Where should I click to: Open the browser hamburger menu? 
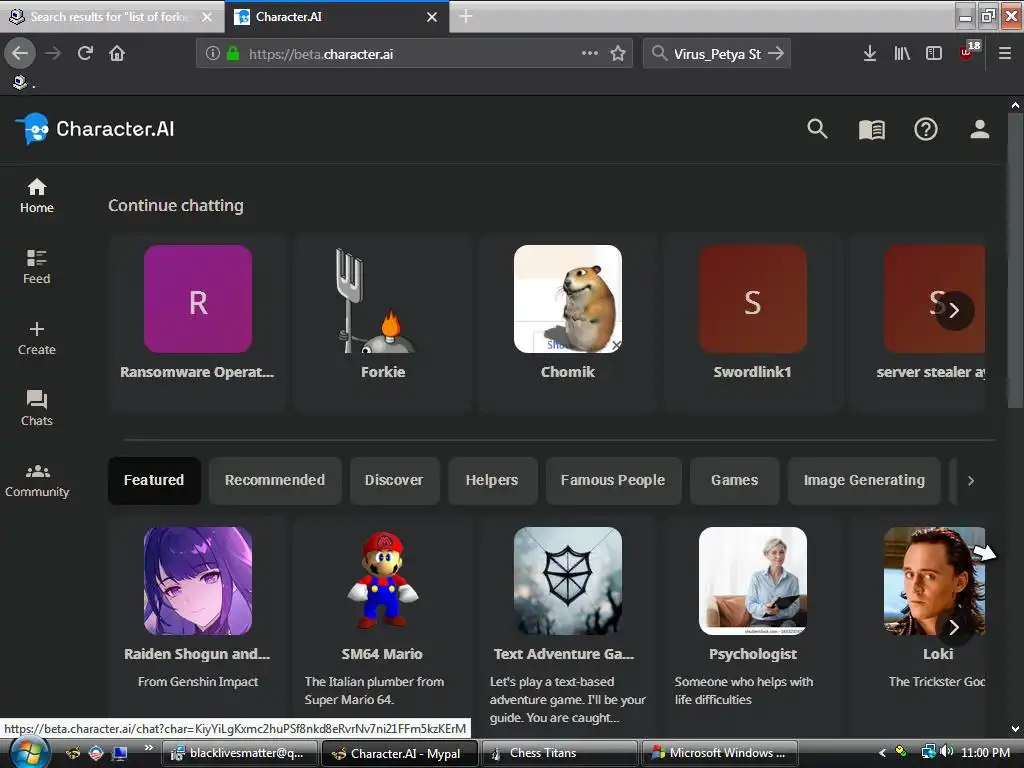(x=1004, y=54)
